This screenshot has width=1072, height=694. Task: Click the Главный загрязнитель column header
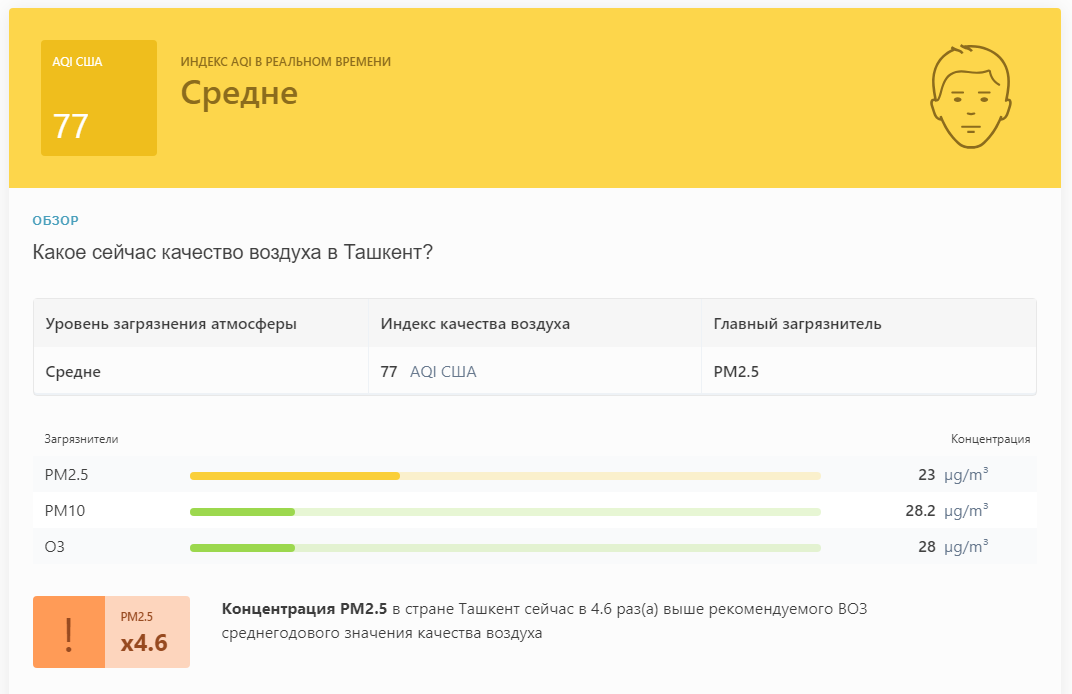pos(797,323)
